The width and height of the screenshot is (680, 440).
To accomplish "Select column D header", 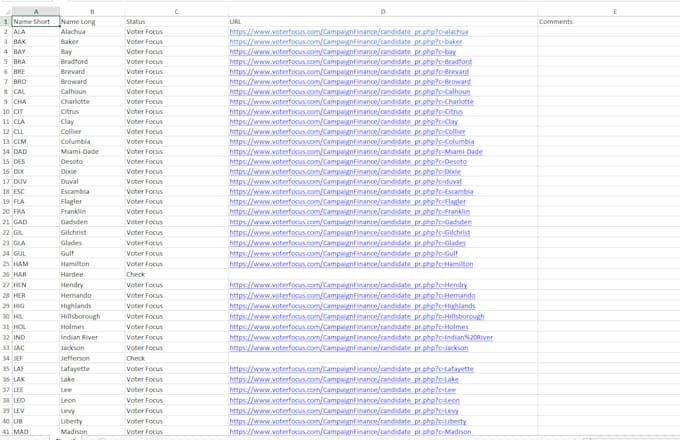I will tap(383, 12).
